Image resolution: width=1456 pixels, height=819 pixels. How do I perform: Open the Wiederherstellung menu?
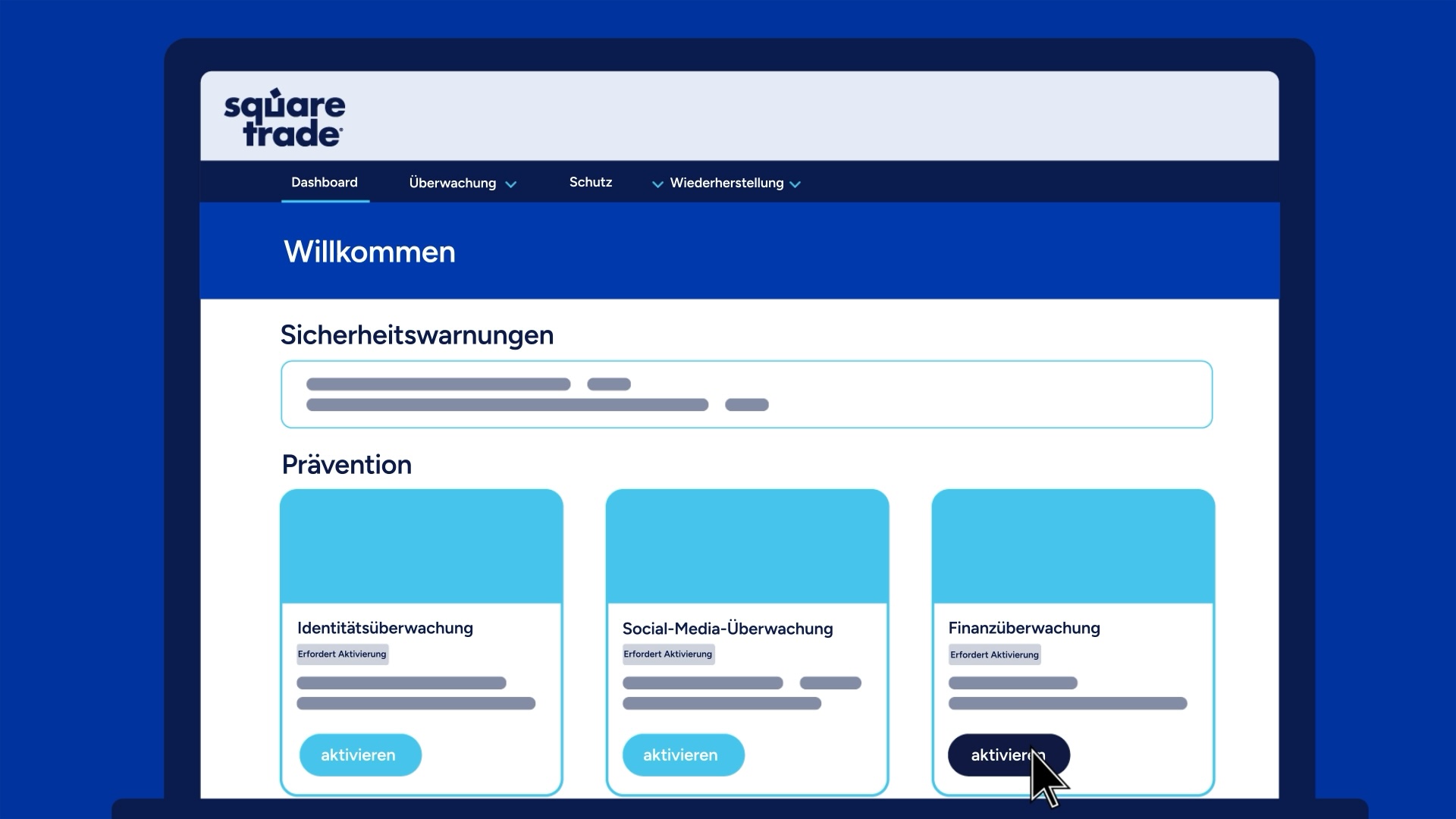click(x=726, y=183)
